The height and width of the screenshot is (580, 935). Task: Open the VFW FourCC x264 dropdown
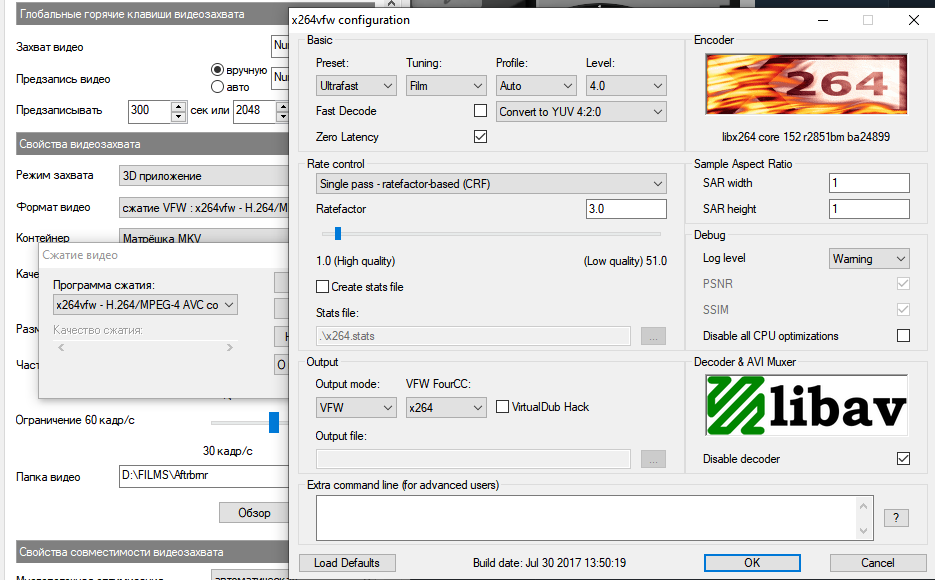click(446, 408)
